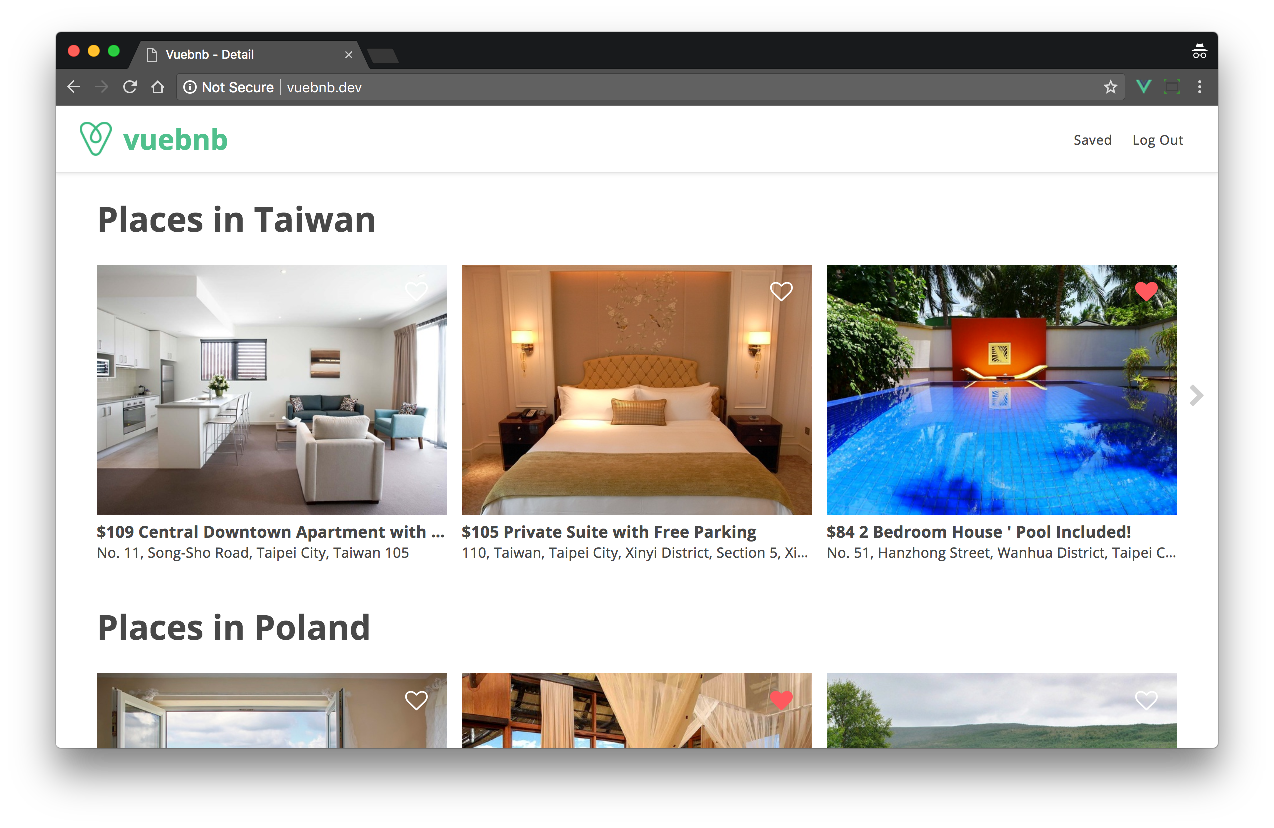The width and height of the screenshot is (1274, 828).
Task: Click the Log Out link
Action: pyautogui.click(x=1157, y=140)
